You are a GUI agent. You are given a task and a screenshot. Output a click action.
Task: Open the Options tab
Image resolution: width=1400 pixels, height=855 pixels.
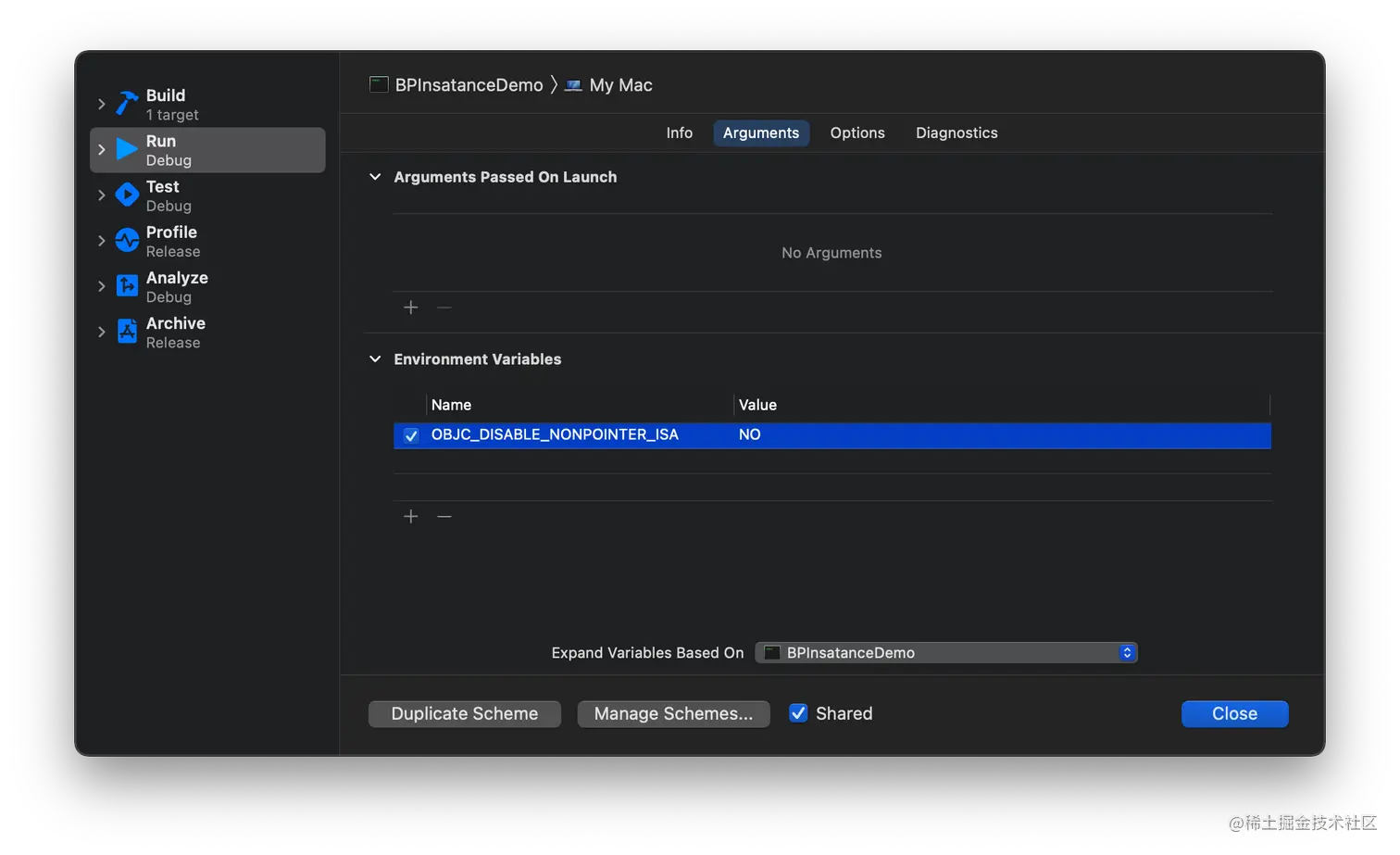(x=857, y=132)
